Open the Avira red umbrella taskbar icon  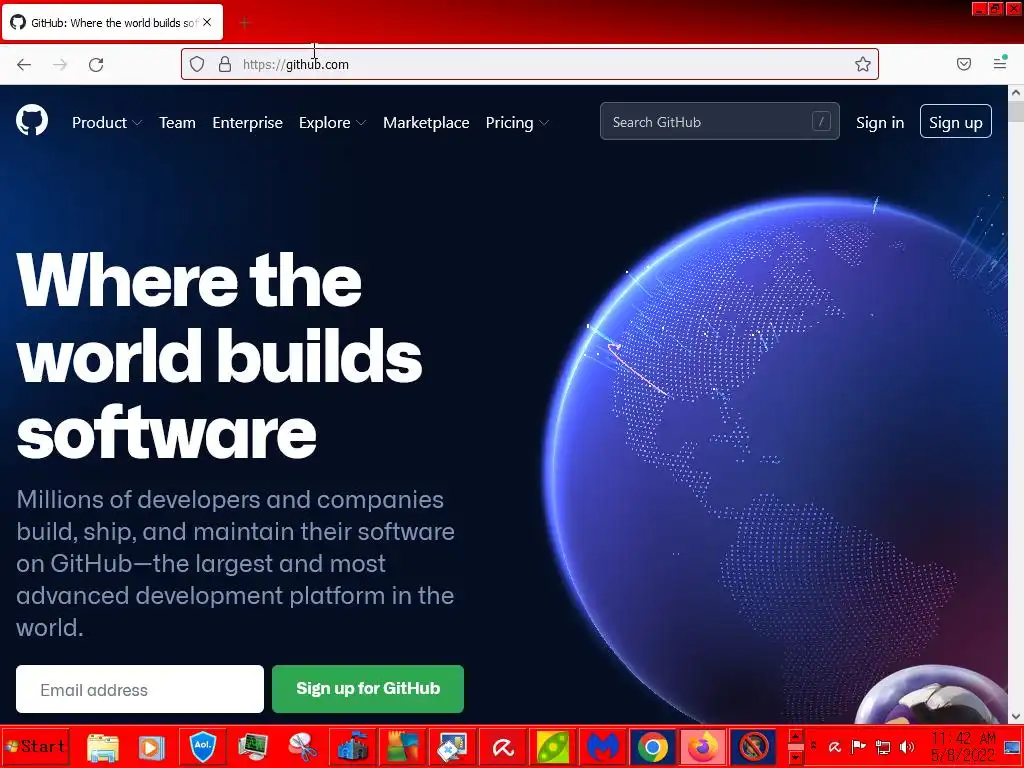503,746
